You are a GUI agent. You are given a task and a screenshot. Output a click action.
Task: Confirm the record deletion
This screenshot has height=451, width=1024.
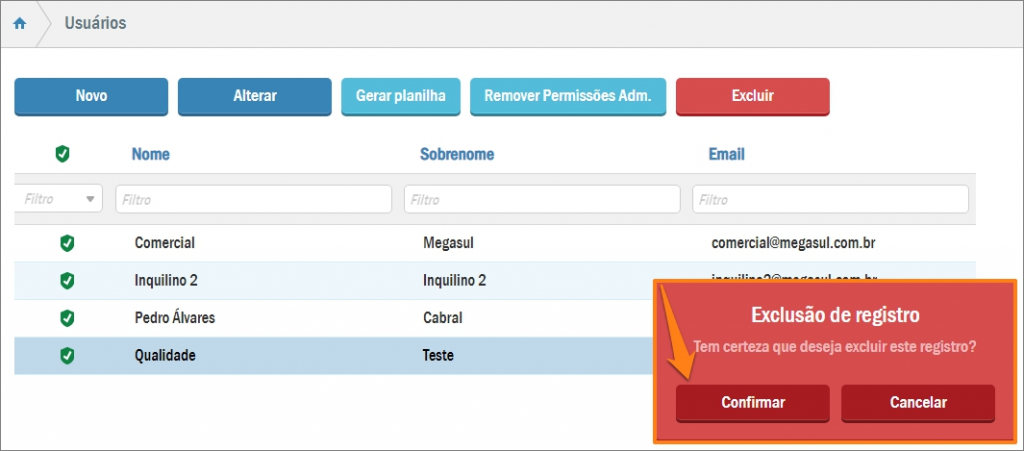752,403
